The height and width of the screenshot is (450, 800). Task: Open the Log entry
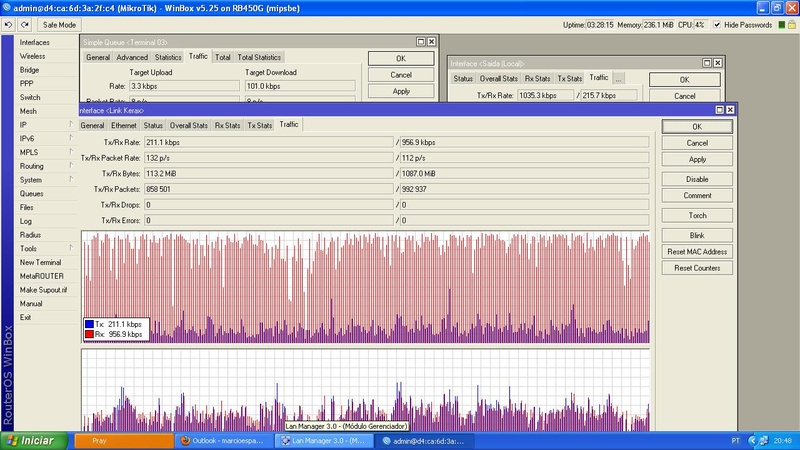(26, 221)
